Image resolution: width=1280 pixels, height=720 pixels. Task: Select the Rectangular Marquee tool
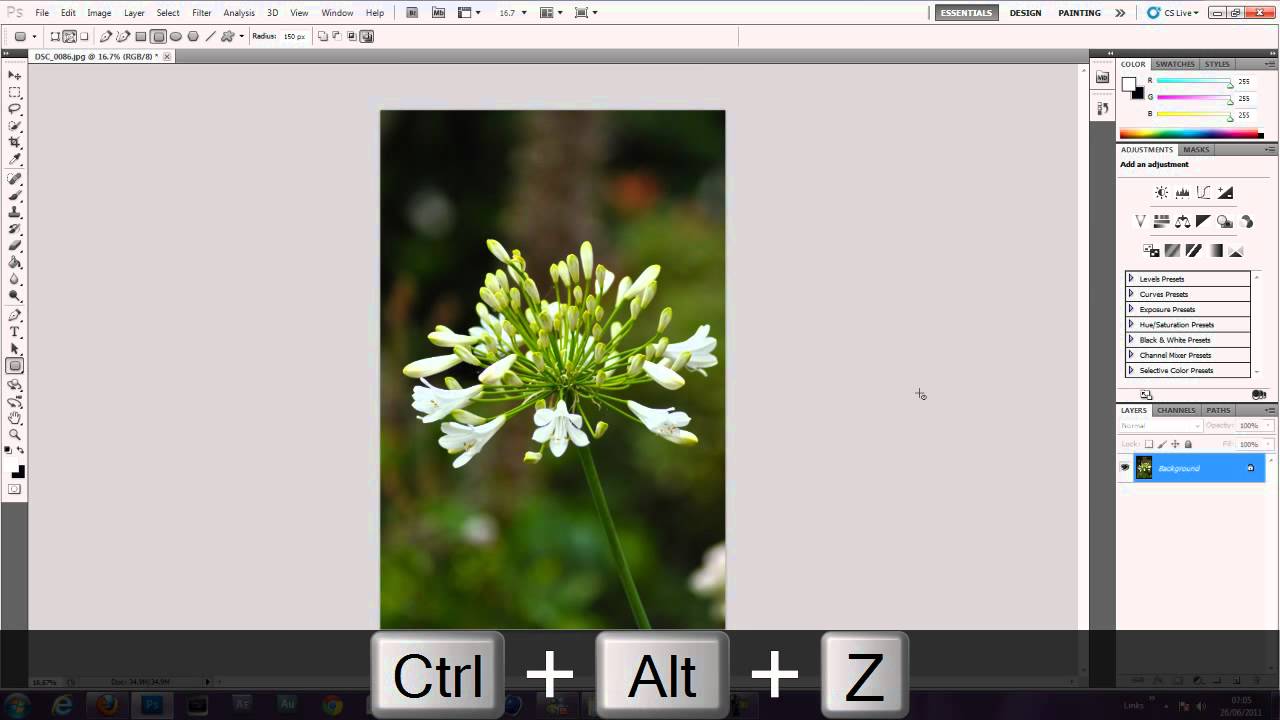coord(15,92)
